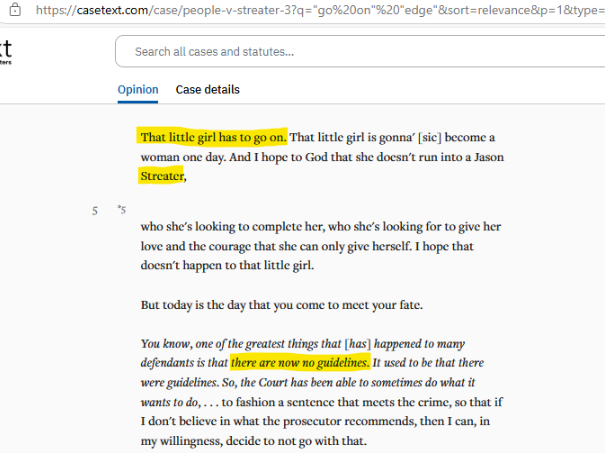Click the line beginning 'who she's looking to complete her'
The image size is (605, 453).
pyautogui.click(x=321, y=226)
